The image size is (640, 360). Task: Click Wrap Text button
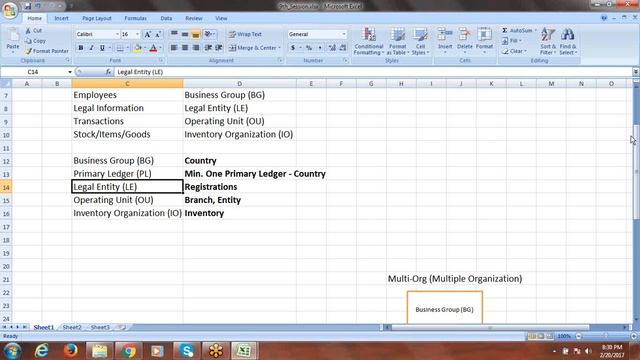pos(245,34)
